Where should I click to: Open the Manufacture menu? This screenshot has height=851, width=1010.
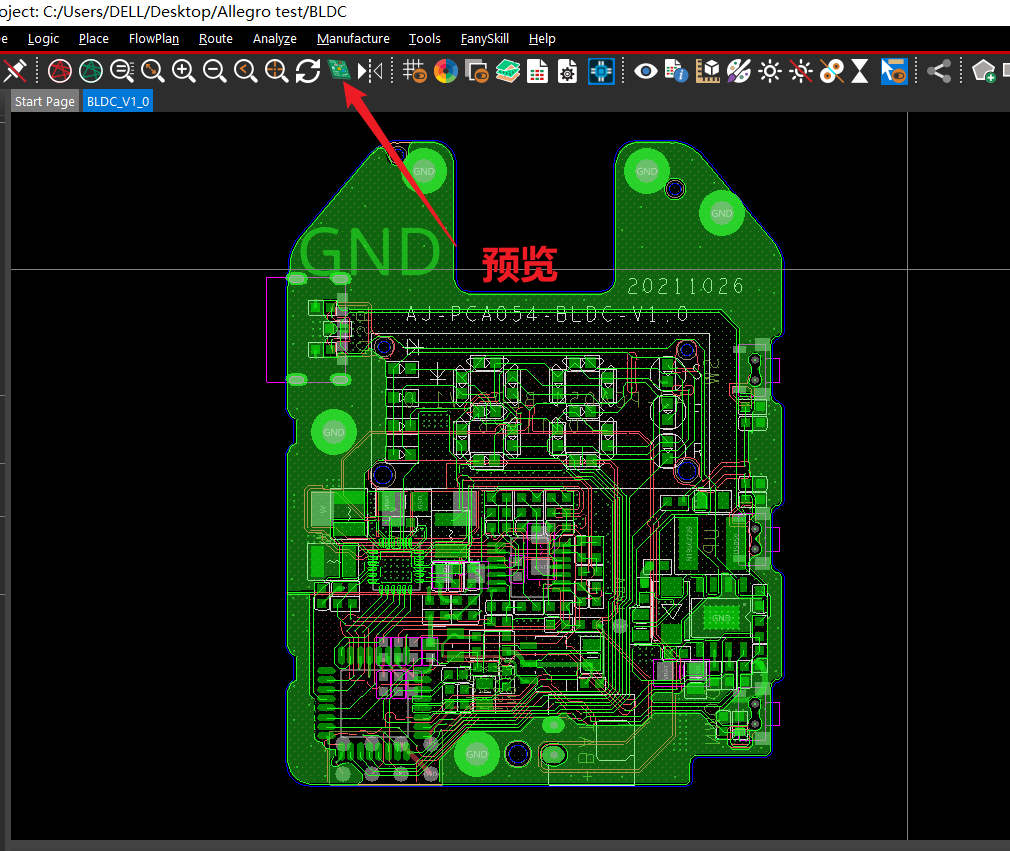353,39
